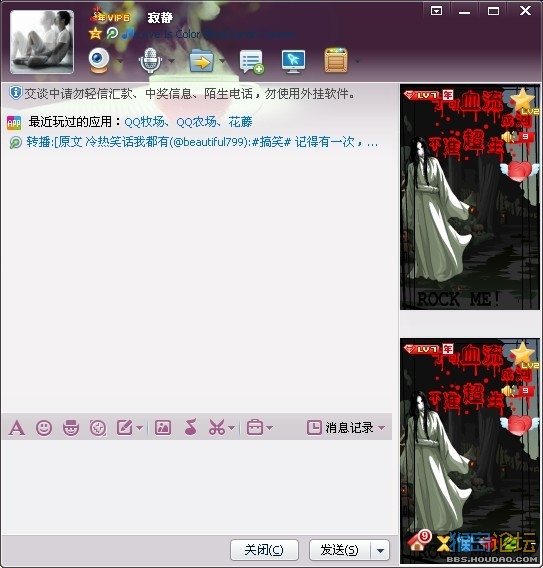Viewport: 543px width, 568px height.
Task: Start a video call with webcam icon
Action: tap(99, 60)
